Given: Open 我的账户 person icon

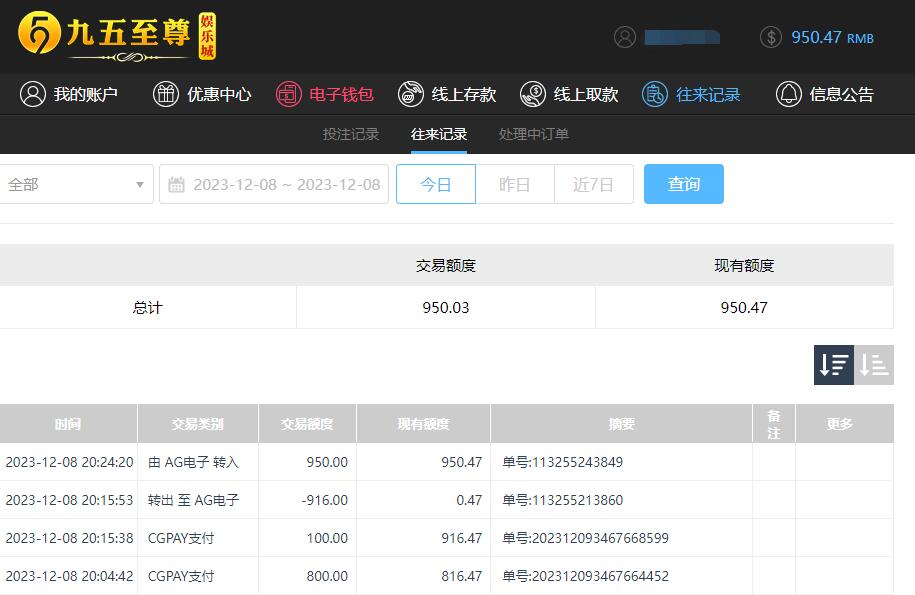Looking at the screenshot, I should tap(33, 94).
